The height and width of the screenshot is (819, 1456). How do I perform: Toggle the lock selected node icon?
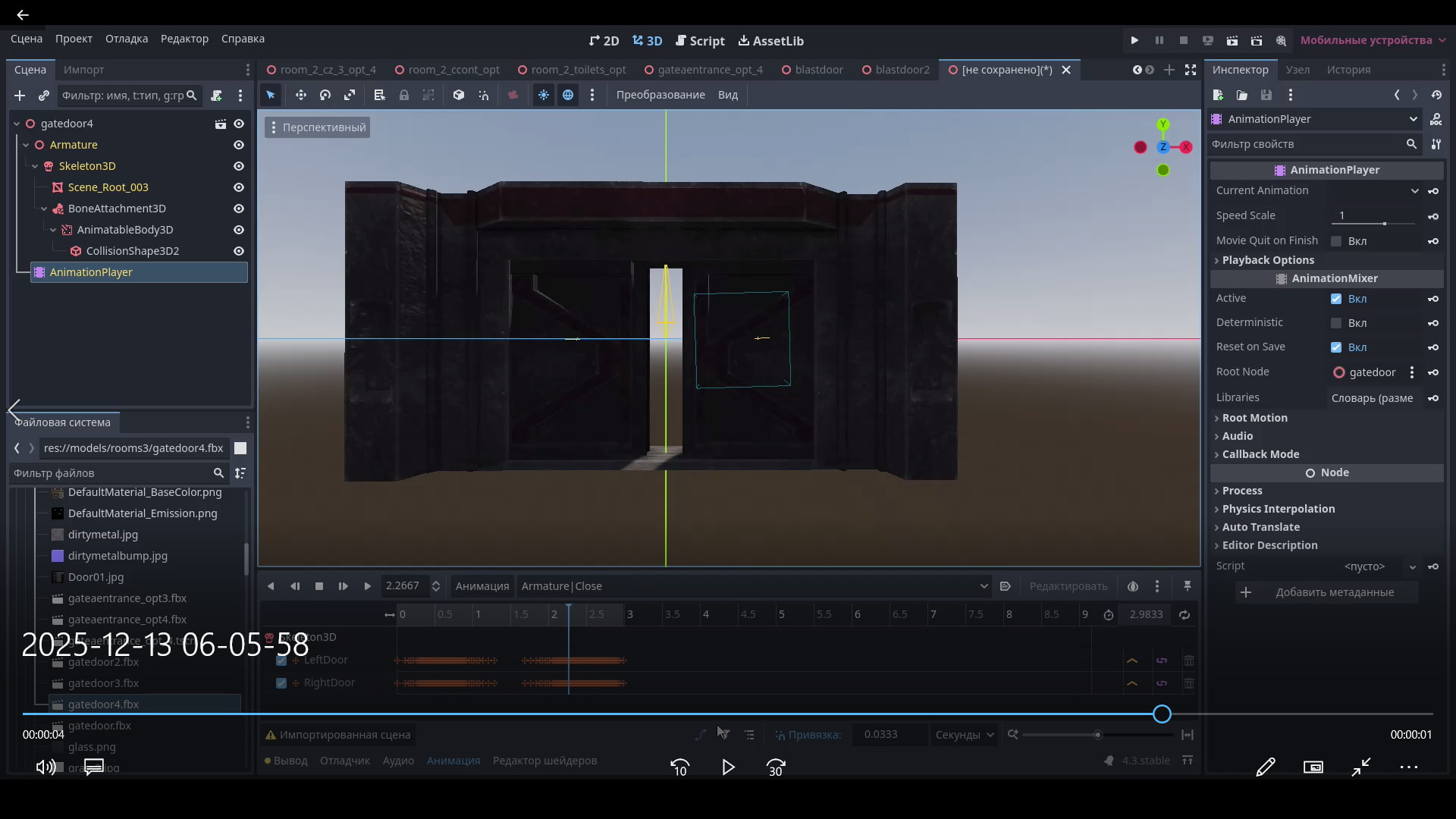click(404, 95)
